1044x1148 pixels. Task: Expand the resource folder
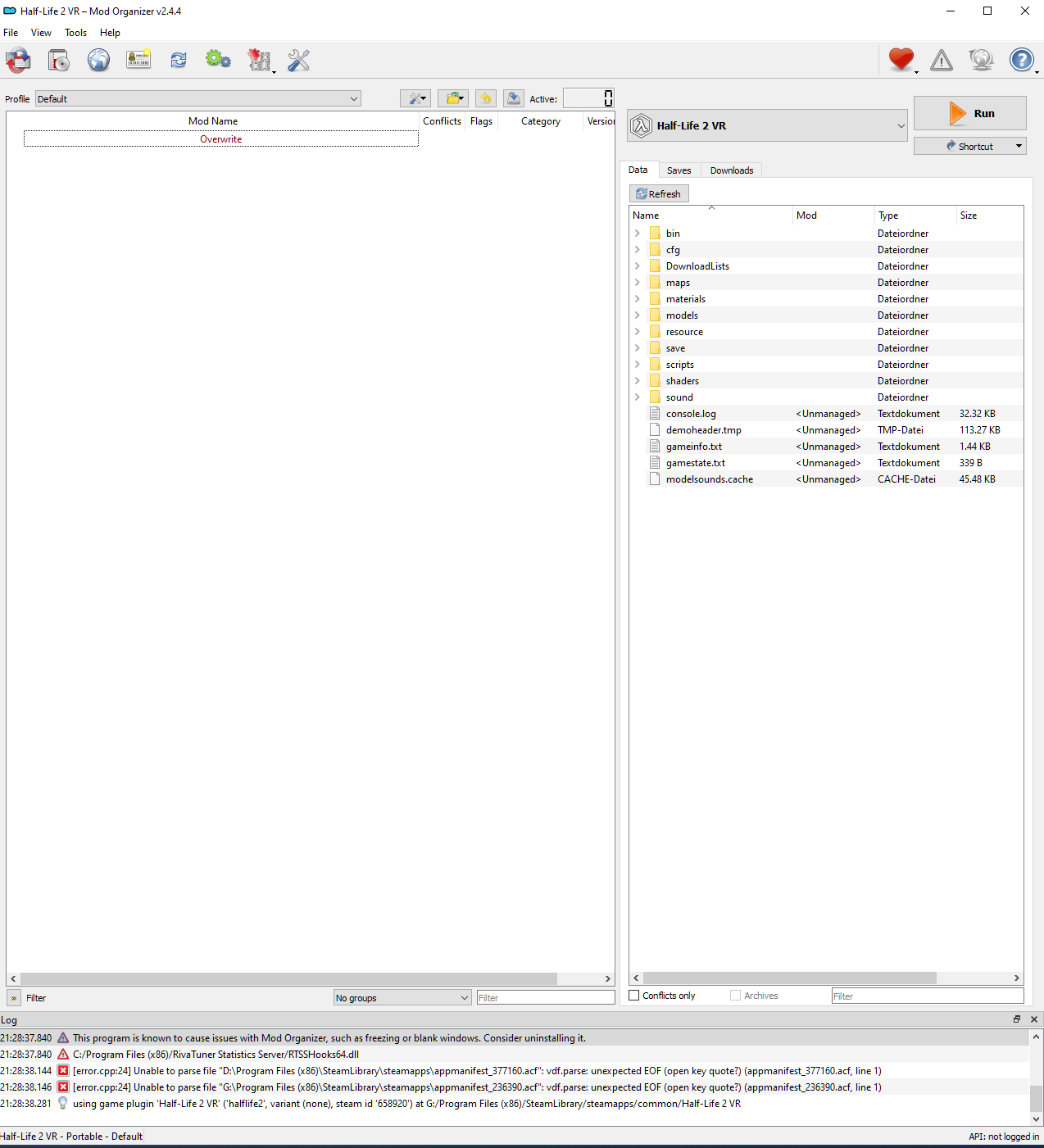tap(637, 332)
